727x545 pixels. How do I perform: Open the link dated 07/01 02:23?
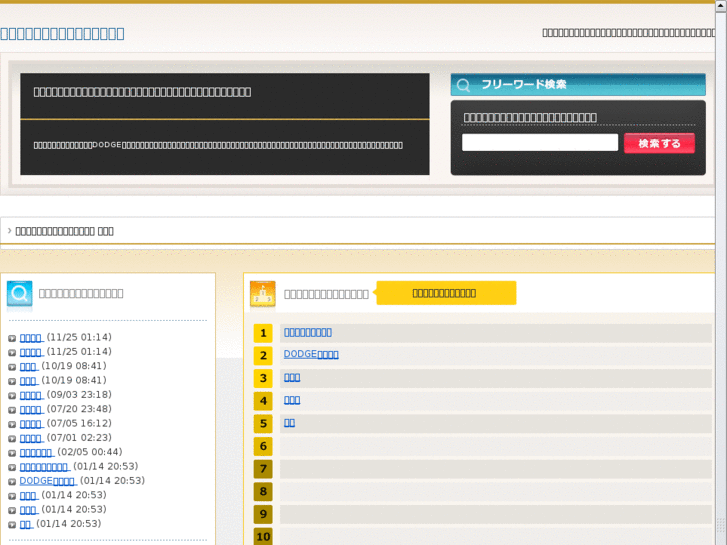[31, 438]
